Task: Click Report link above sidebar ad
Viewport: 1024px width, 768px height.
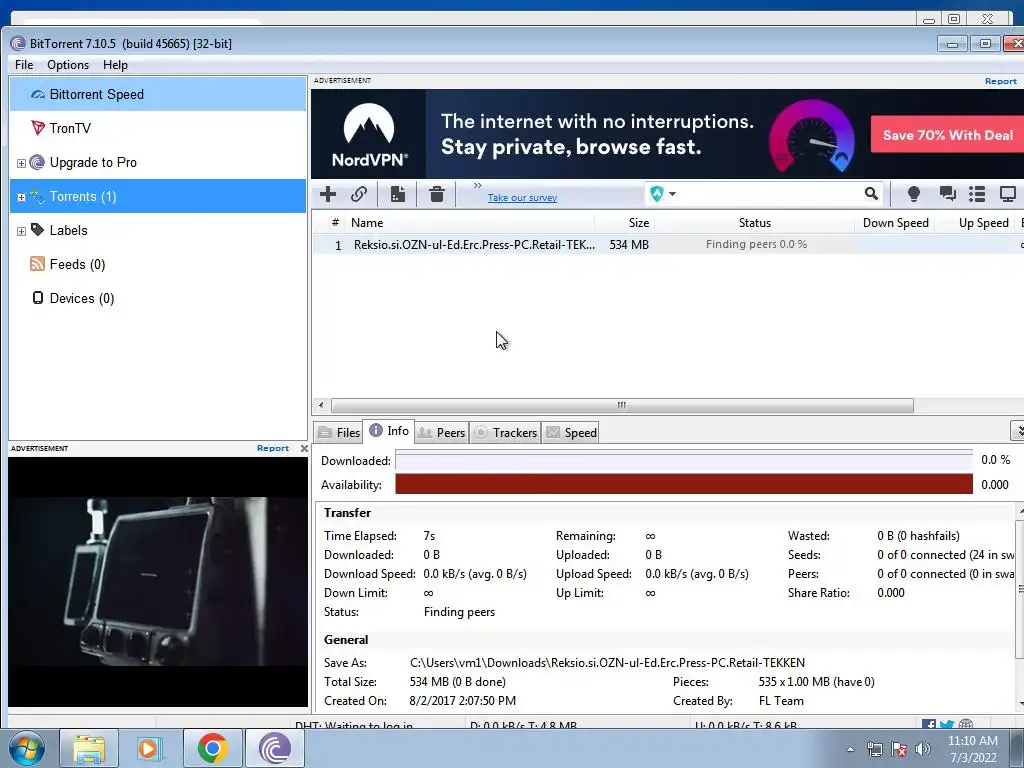Action: [x=272, y=448]
